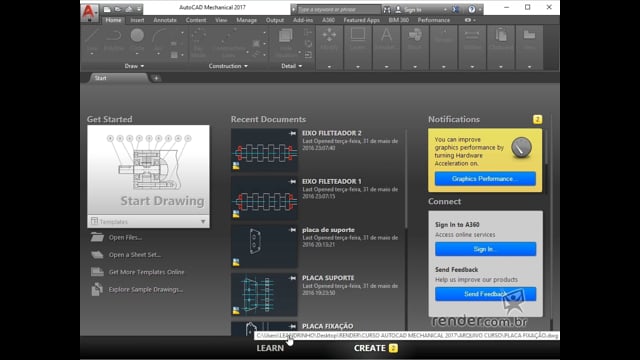Click the Hardware Acceleration dial icon
This screenshot has height=360, width=640.
(x=521, y=147)
